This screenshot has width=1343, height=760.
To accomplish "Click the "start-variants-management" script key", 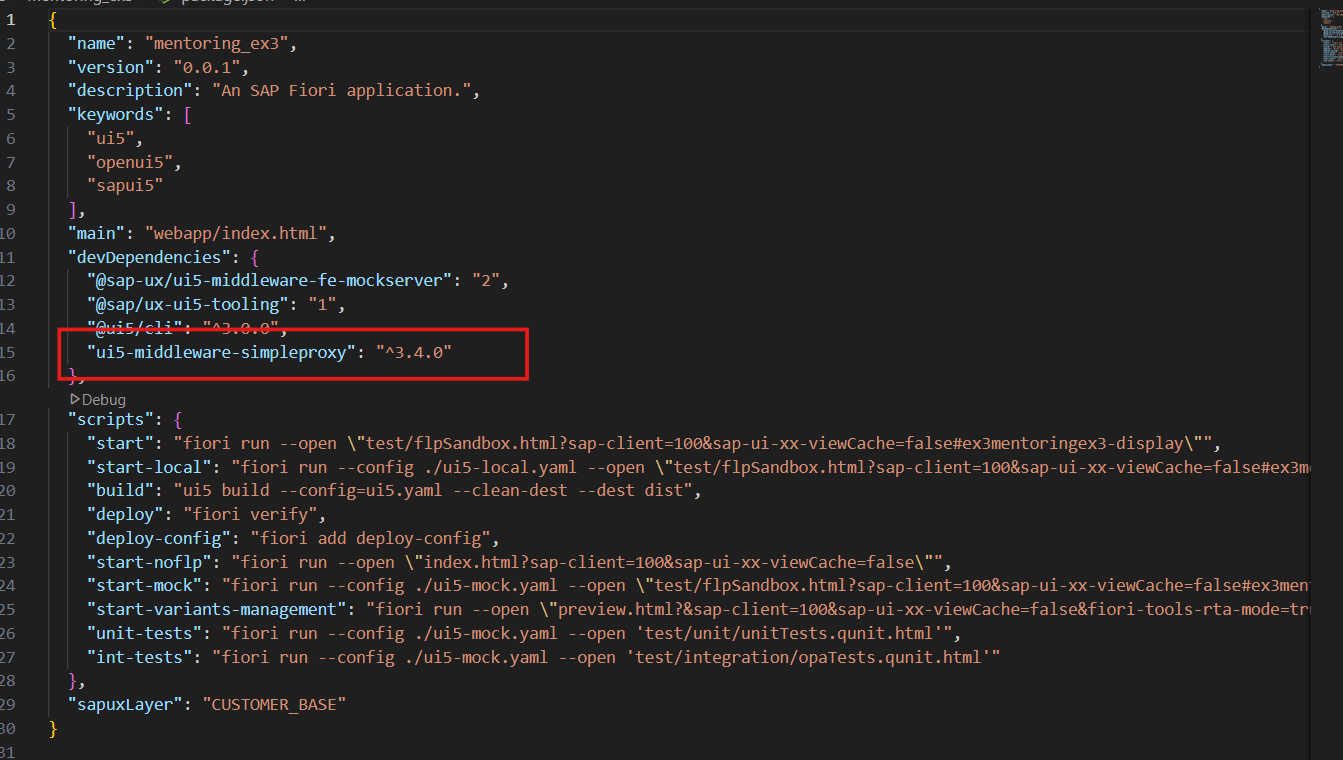I will (216, 609).
